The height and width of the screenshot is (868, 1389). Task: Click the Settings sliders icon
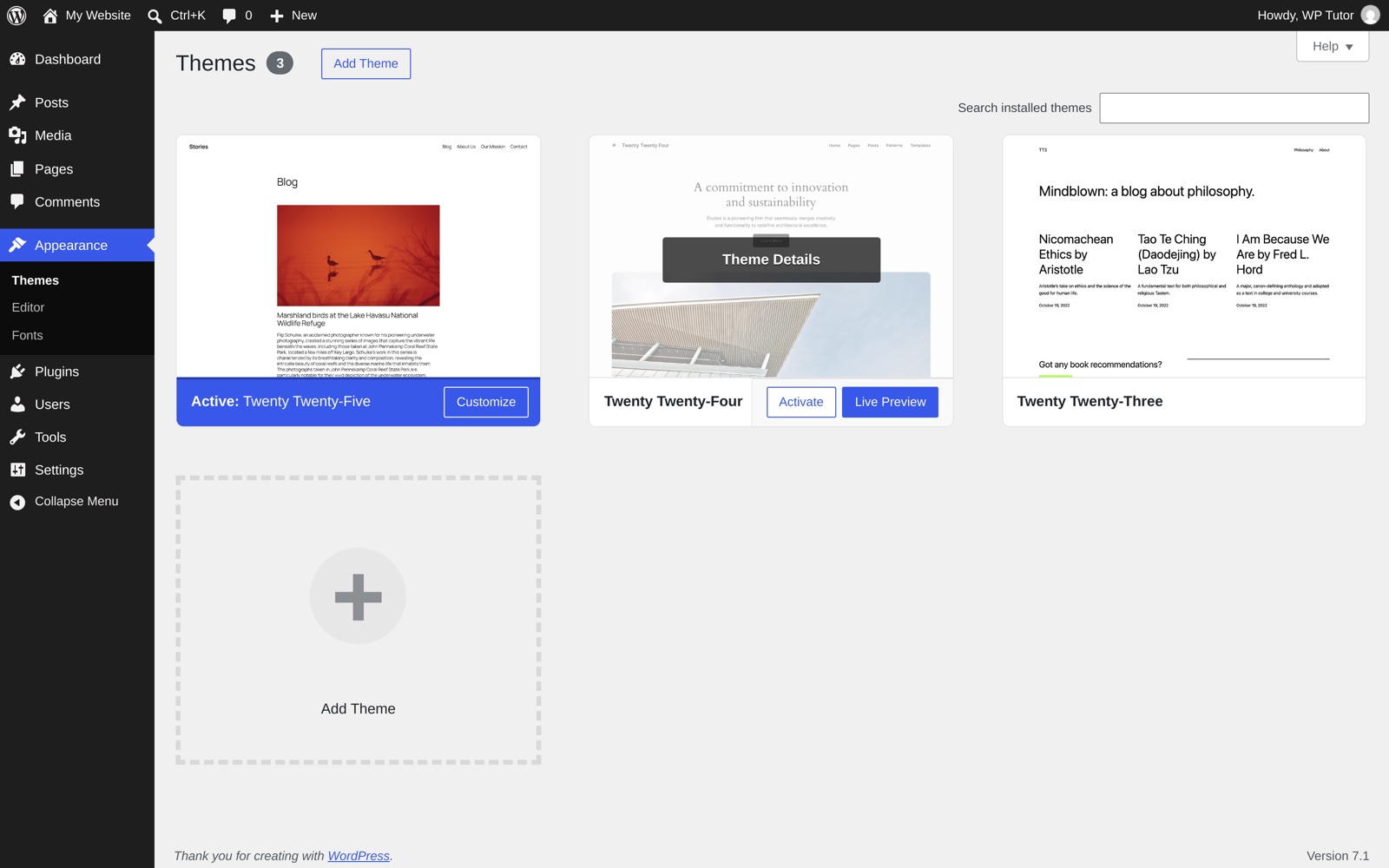click(x=17, y=470)
